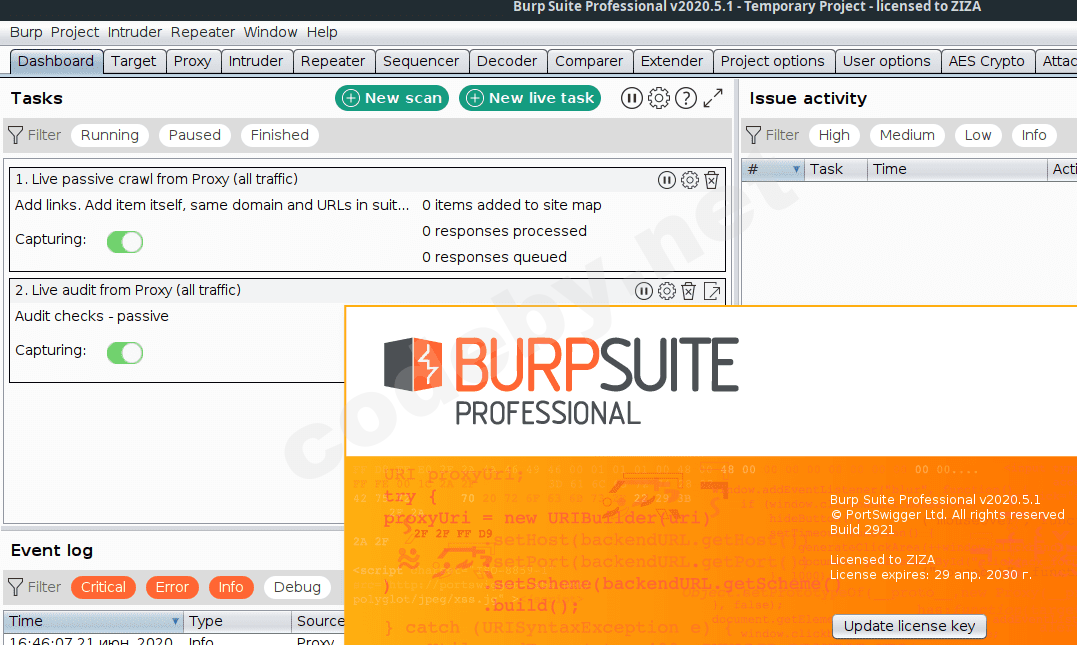The width and height of the screenshot is (1077, 645).
Task: Open the Window menu
Action: [x=271, y=32]
